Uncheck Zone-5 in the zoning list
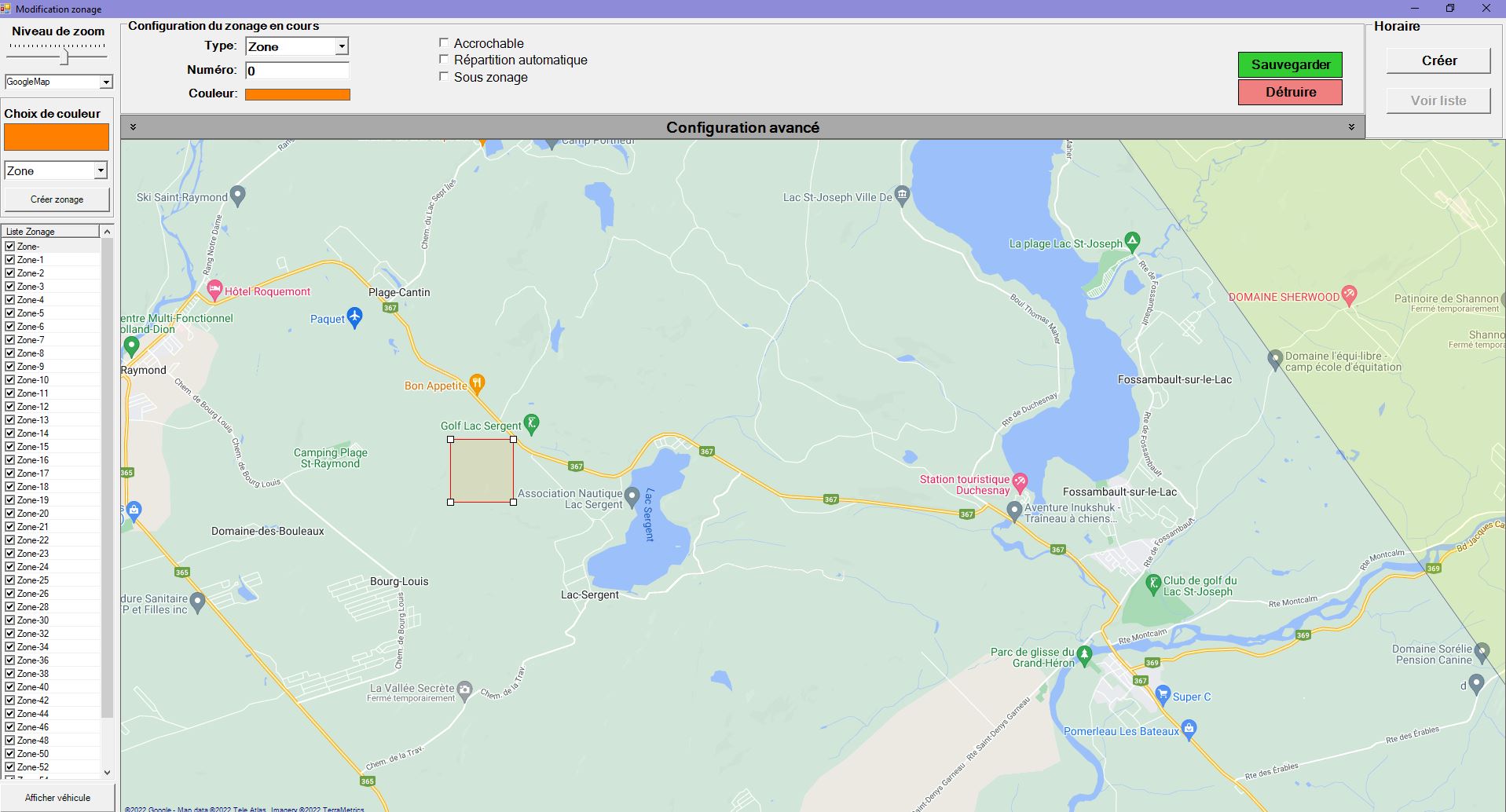This screenshot has width=1506, height=812. (10, 313)
